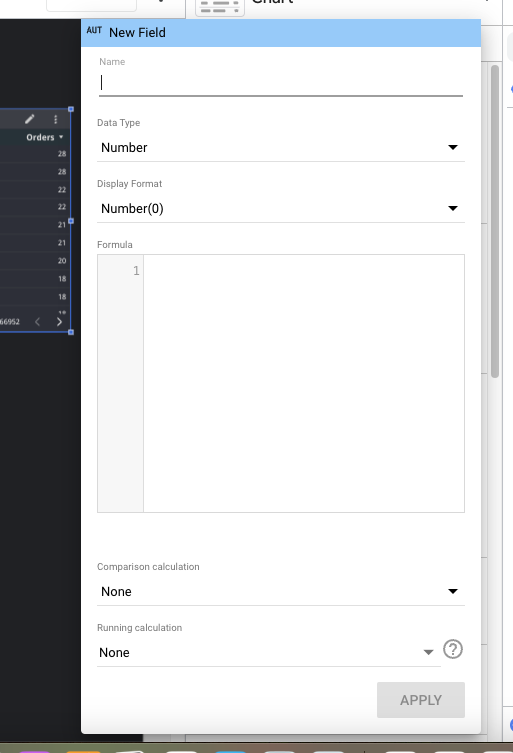This screenshot has width=513, height=753.
Task: Click the Name input field
Action: coord(281,83)
